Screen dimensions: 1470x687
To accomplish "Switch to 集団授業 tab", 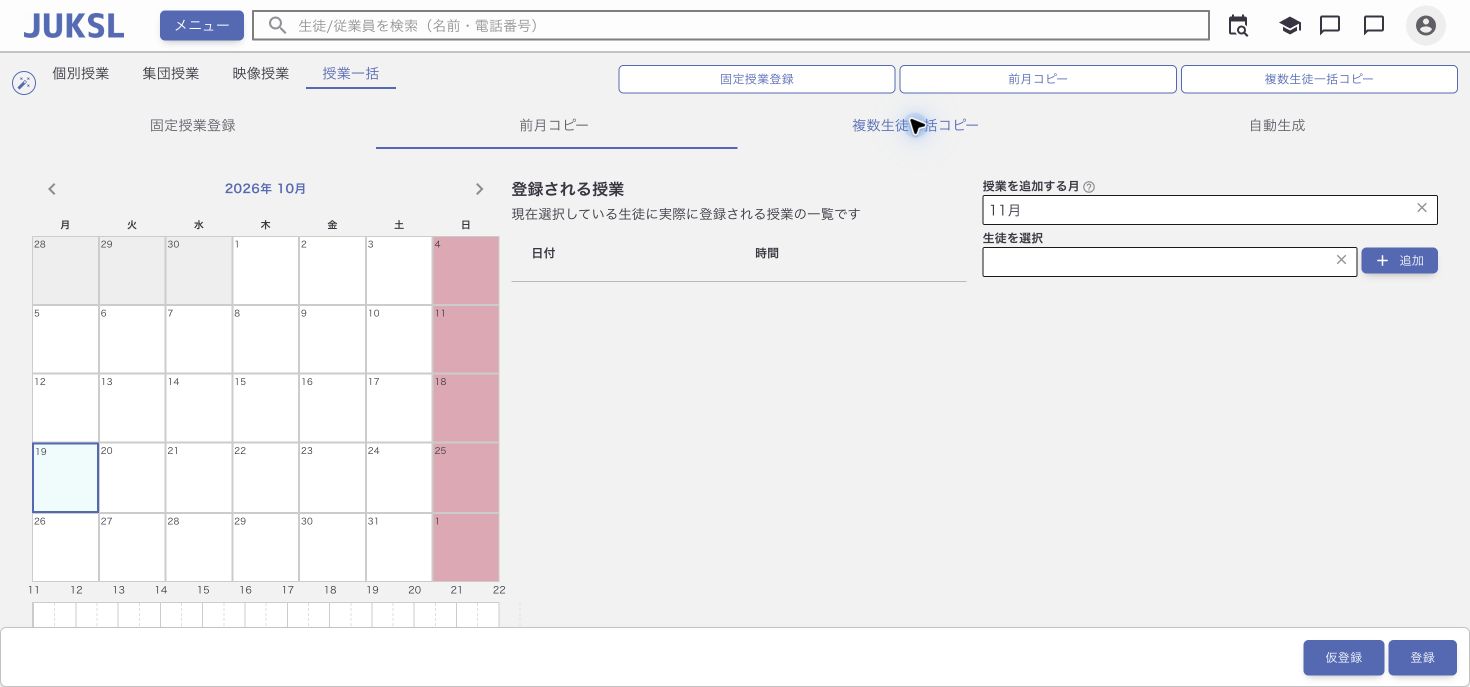I will pos(171,73).
